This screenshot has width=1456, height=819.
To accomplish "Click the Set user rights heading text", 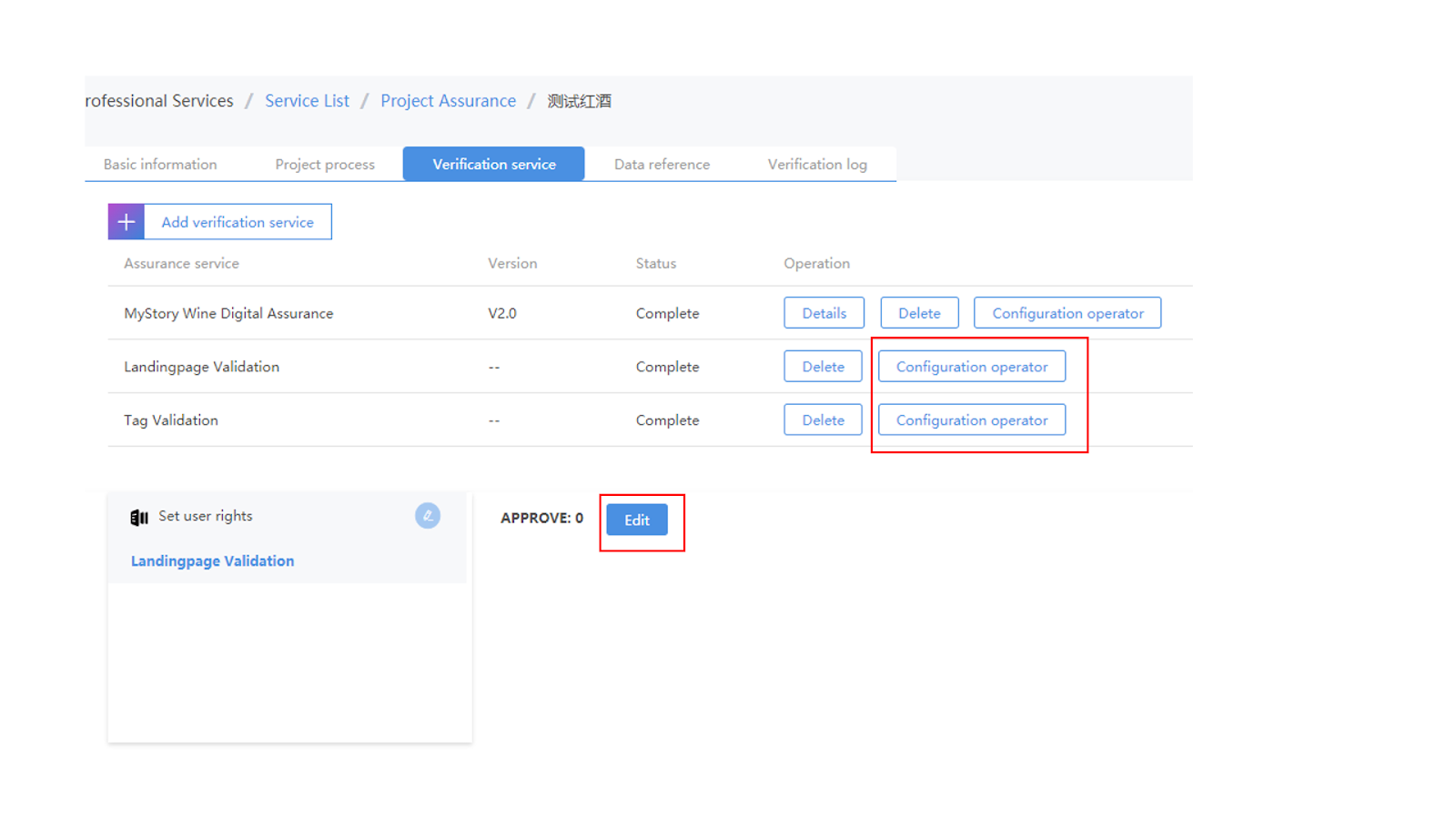I will tap(206, 516).
